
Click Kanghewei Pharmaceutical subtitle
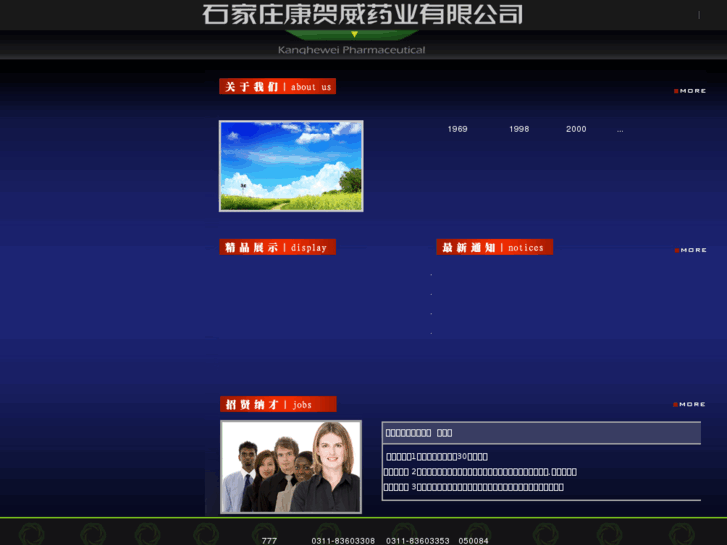351,50
